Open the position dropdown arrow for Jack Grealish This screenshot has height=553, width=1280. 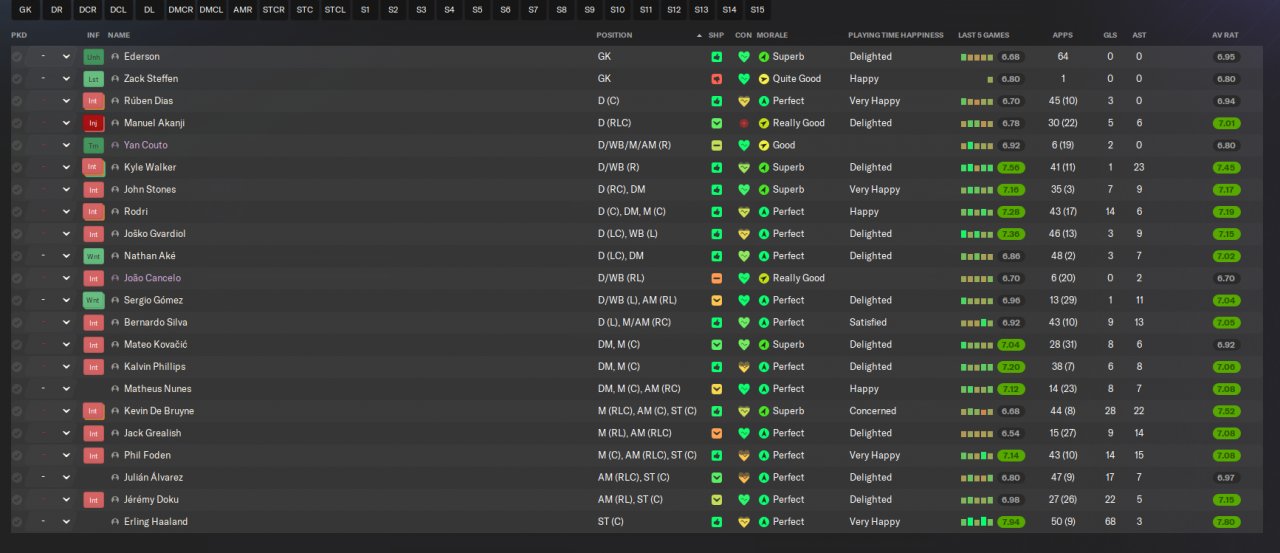[67, 433]
